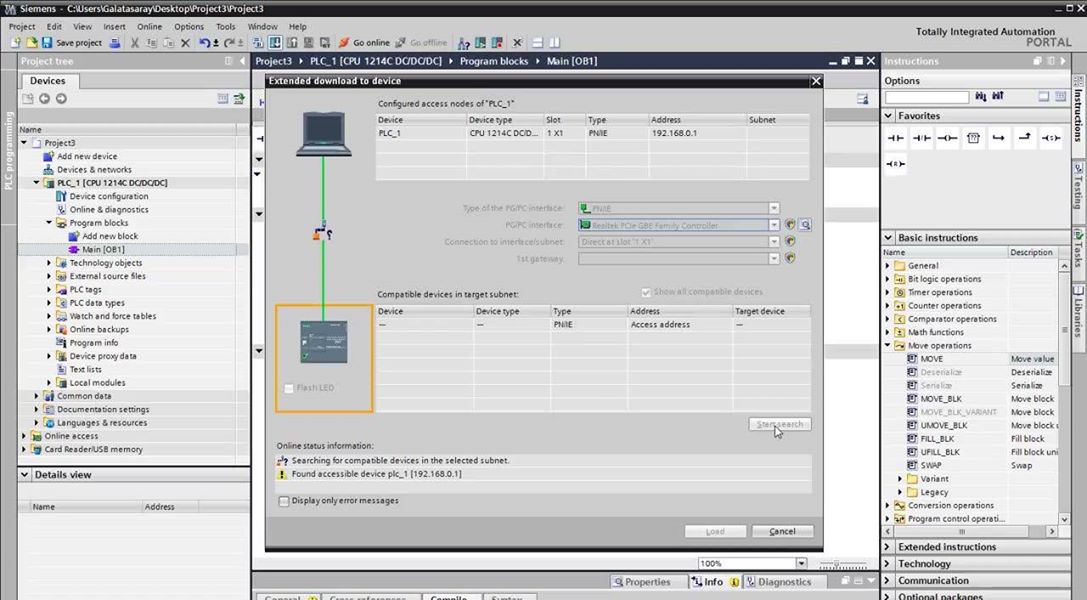Click the Go online button
The image size is (1087, 600).
[364, 43]
